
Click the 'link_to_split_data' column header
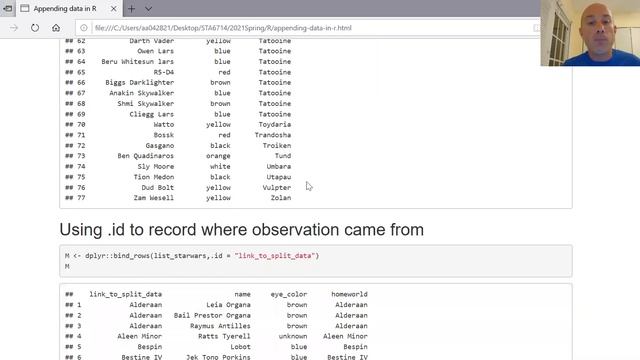126,294
